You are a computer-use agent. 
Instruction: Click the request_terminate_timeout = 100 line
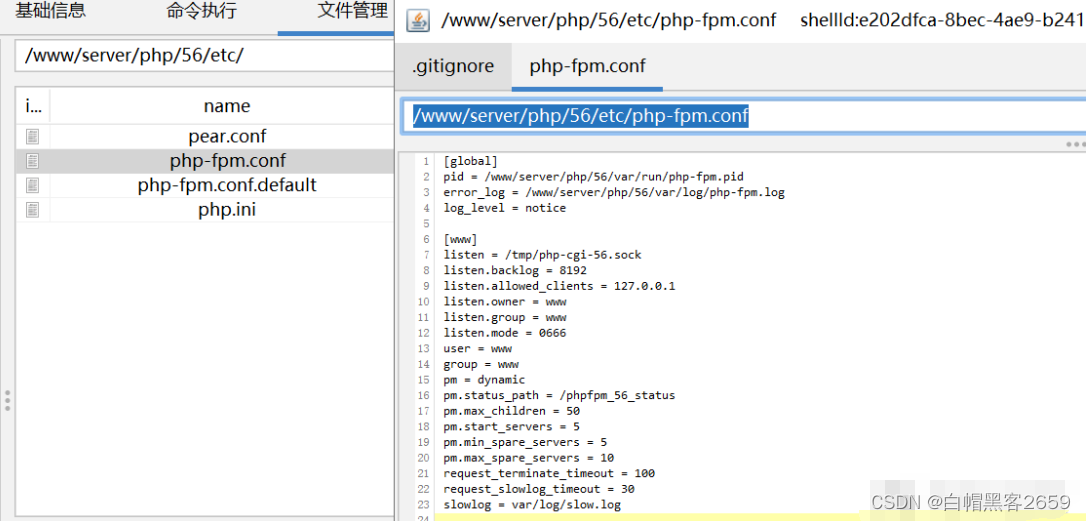(549, 474)
